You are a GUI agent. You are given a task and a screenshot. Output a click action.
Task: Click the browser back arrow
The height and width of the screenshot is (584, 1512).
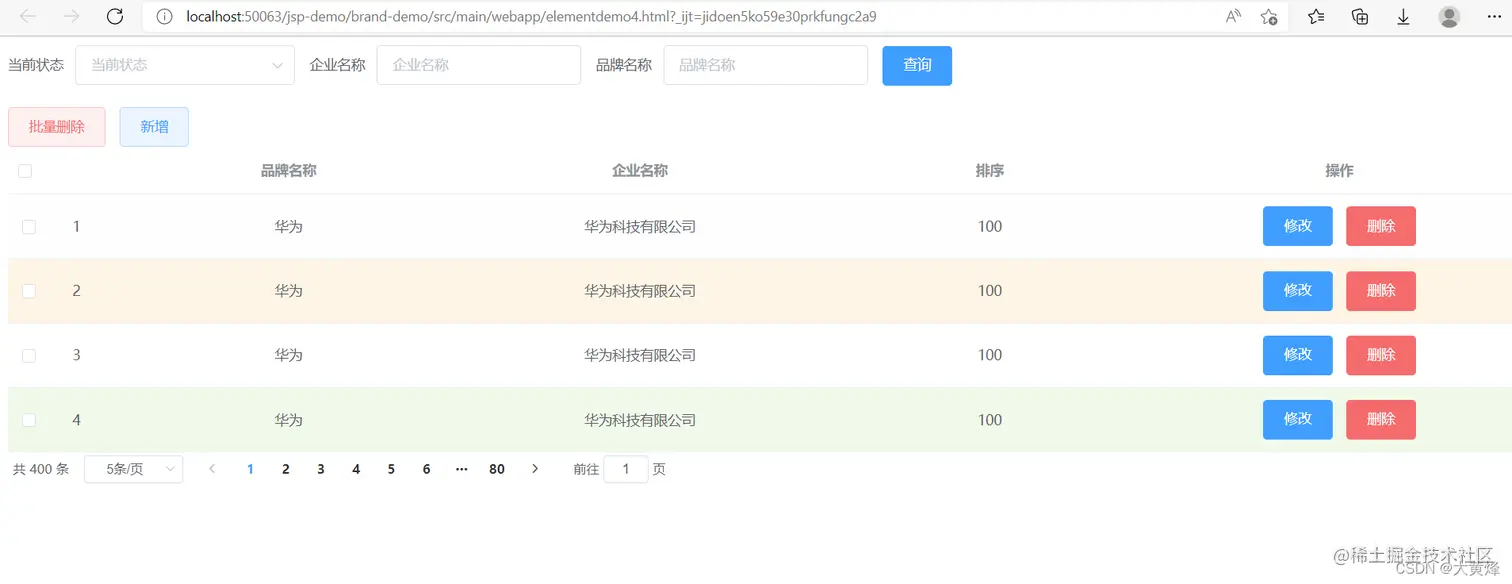(27, 17)
